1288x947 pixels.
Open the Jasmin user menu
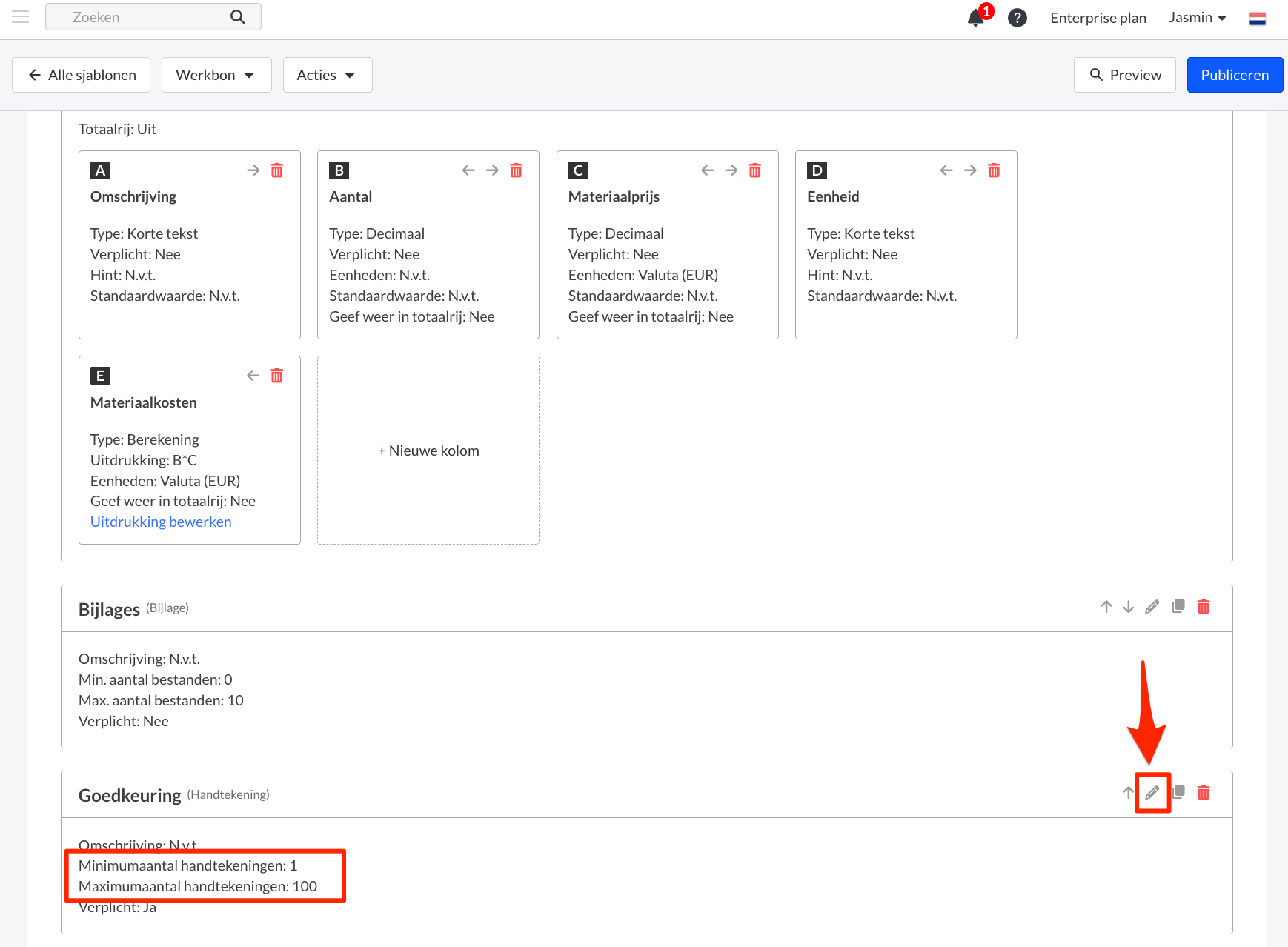1198,18
